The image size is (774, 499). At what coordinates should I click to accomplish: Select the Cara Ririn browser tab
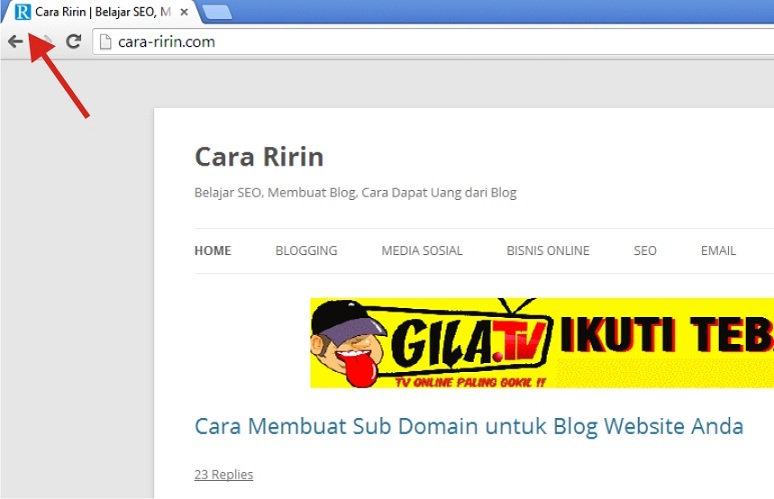[x=102, y=12]
